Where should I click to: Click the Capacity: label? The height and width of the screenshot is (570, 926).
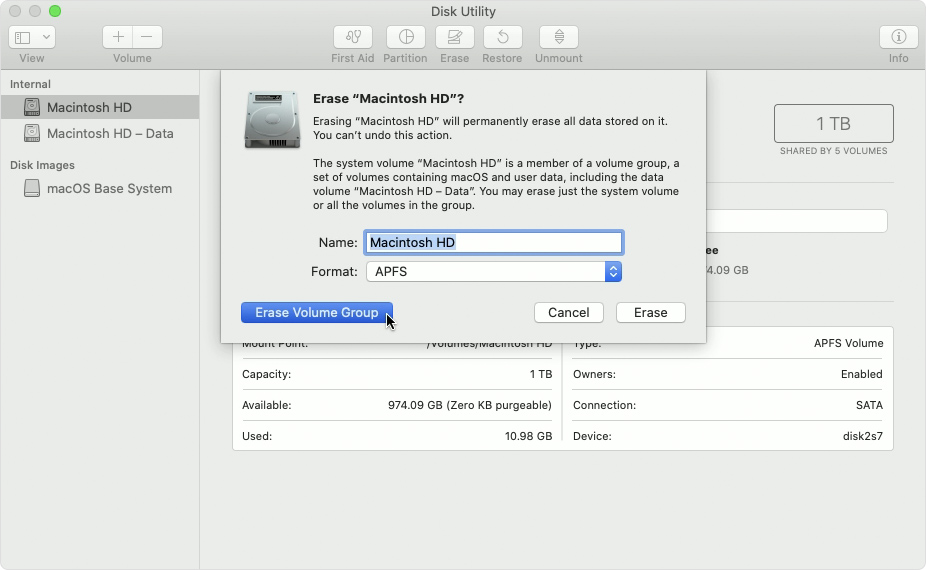(x=266, y=374)
